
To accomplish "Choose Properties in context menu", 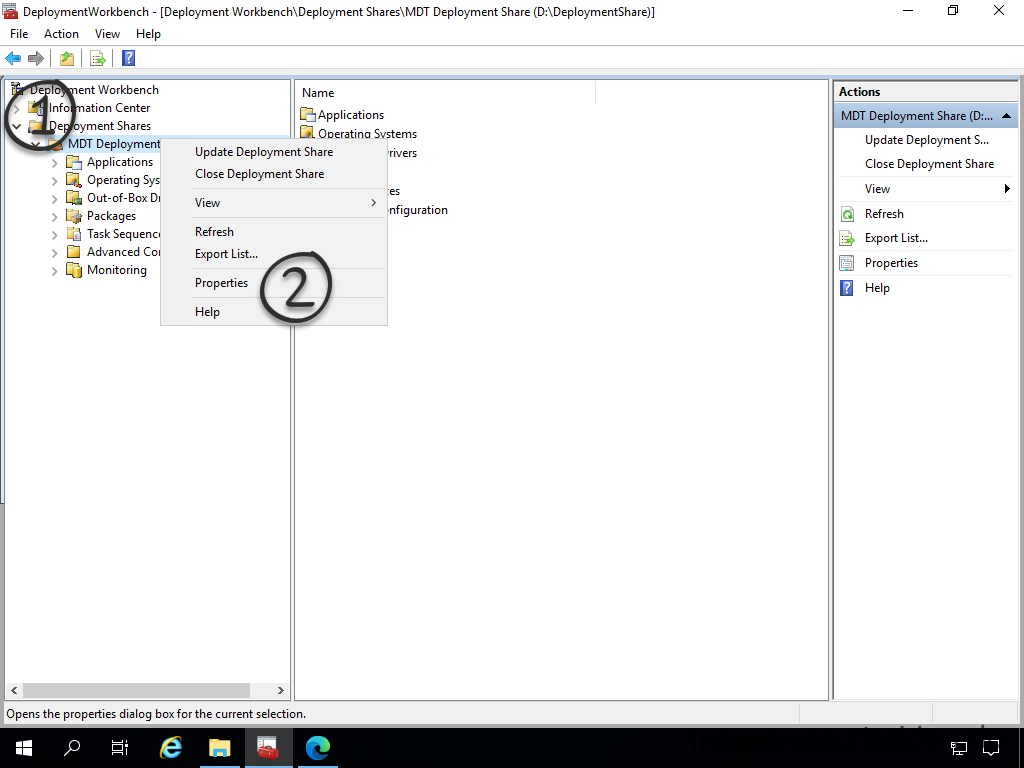I will 274,283.
